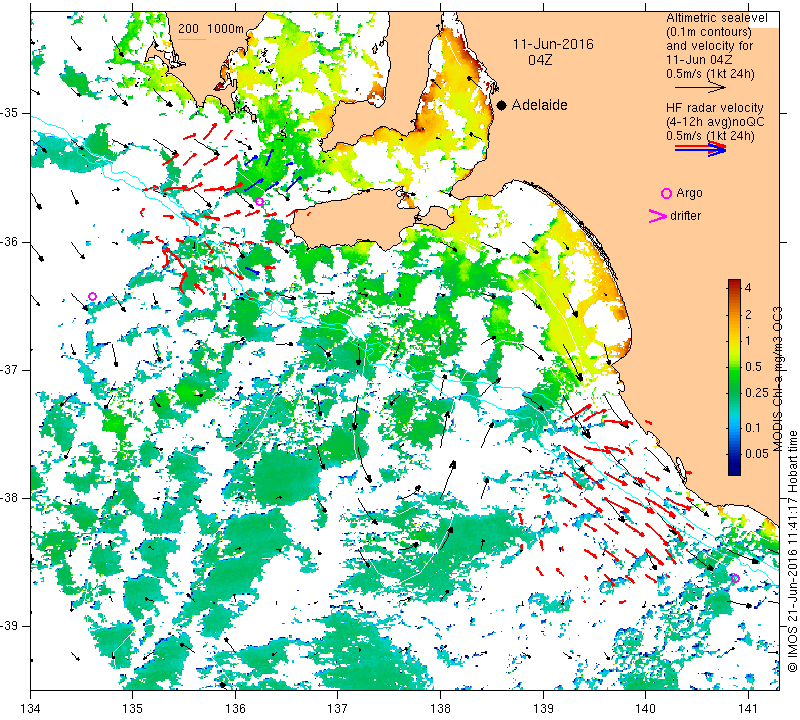Click the Adelaide city label

click(x=539, y=105)
